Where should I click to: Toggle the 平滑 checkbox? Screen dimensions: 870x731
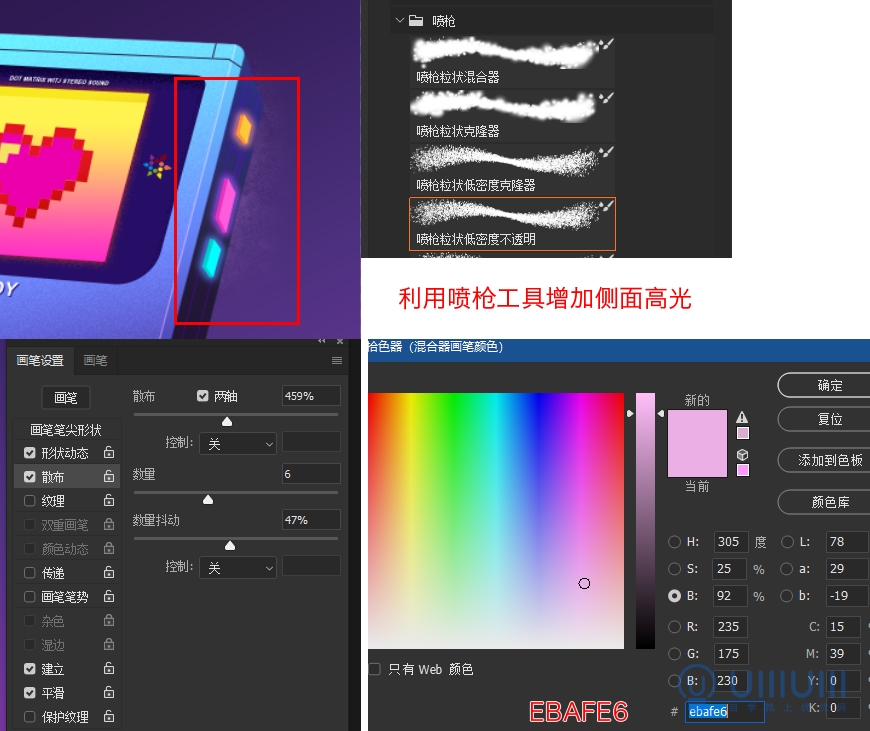[30, 693]
